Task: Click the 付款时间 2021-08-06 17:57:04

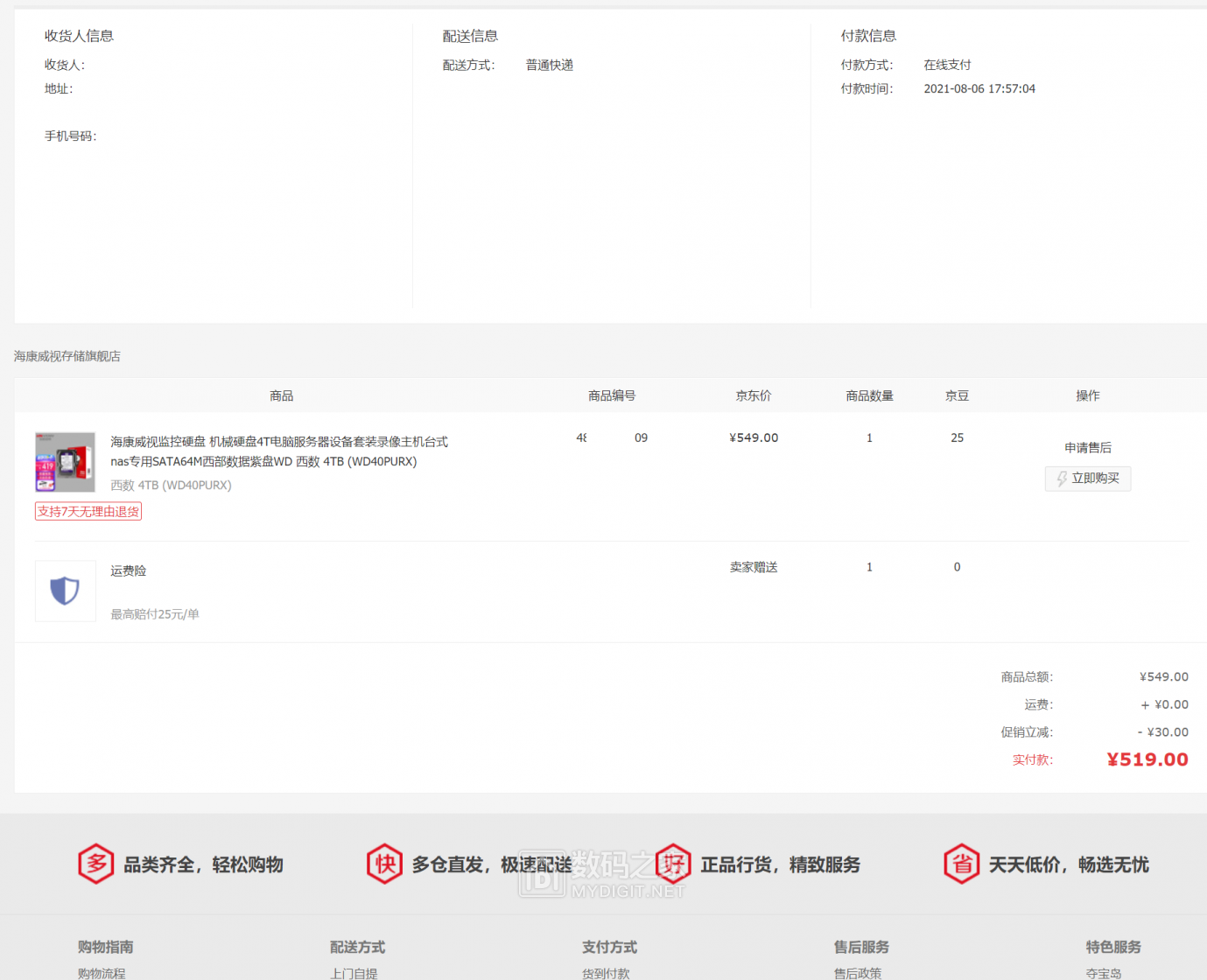Action: [979, 88]
